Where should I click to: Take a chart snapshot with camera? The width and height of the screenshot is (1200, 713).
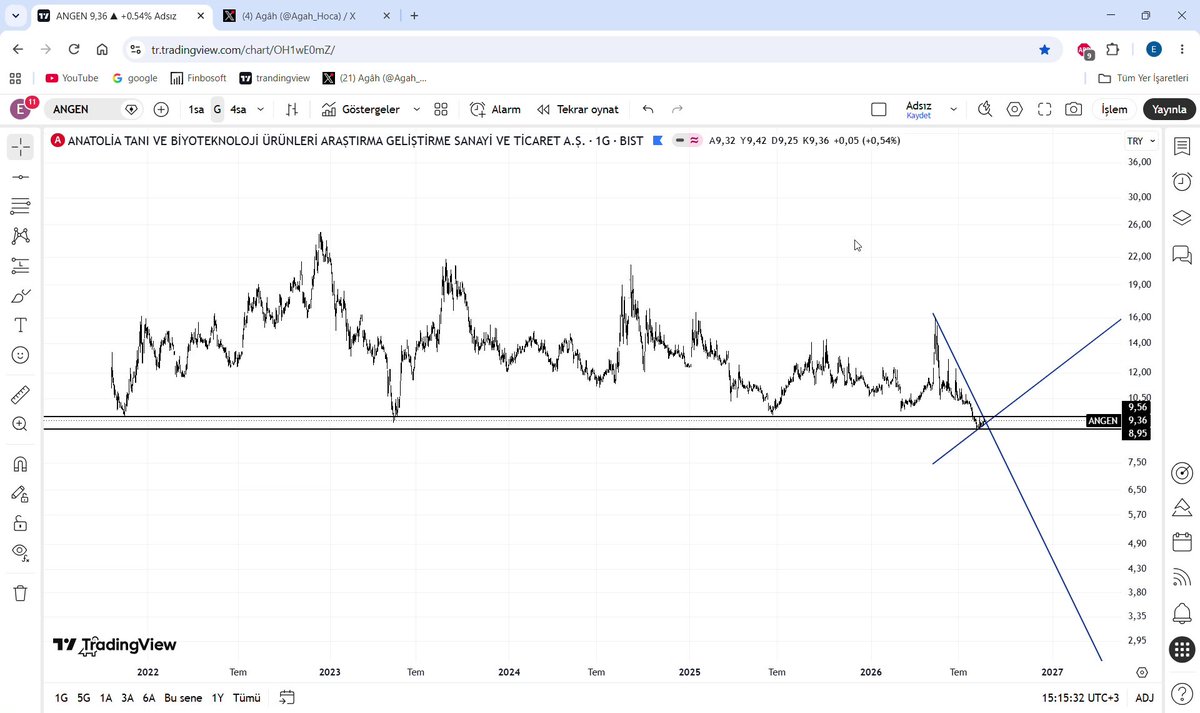pyautogui.click(x=1073, y=109)
